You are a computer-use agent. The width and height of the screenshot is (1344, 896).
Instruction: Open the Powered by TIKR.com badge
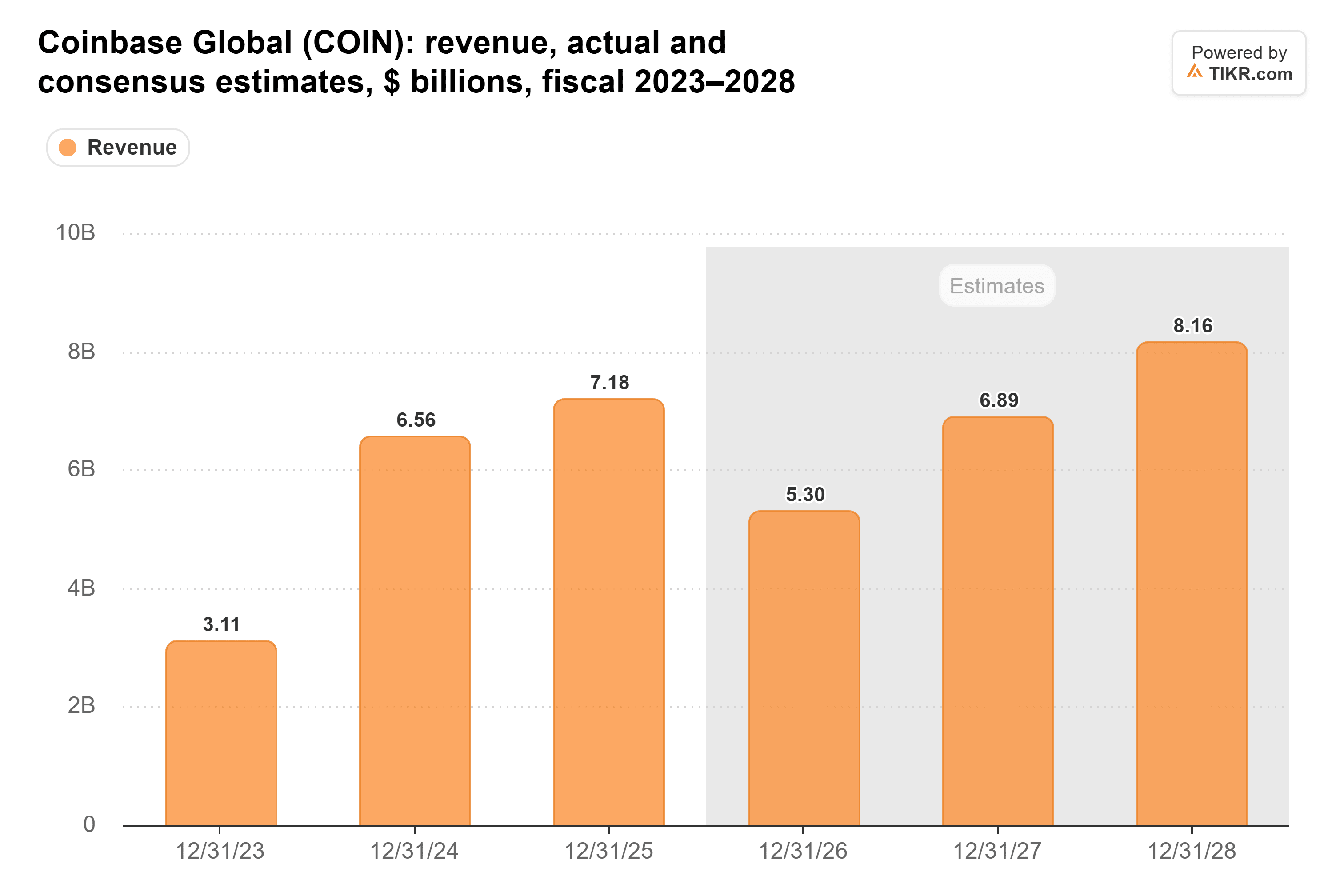point(1239,63)
